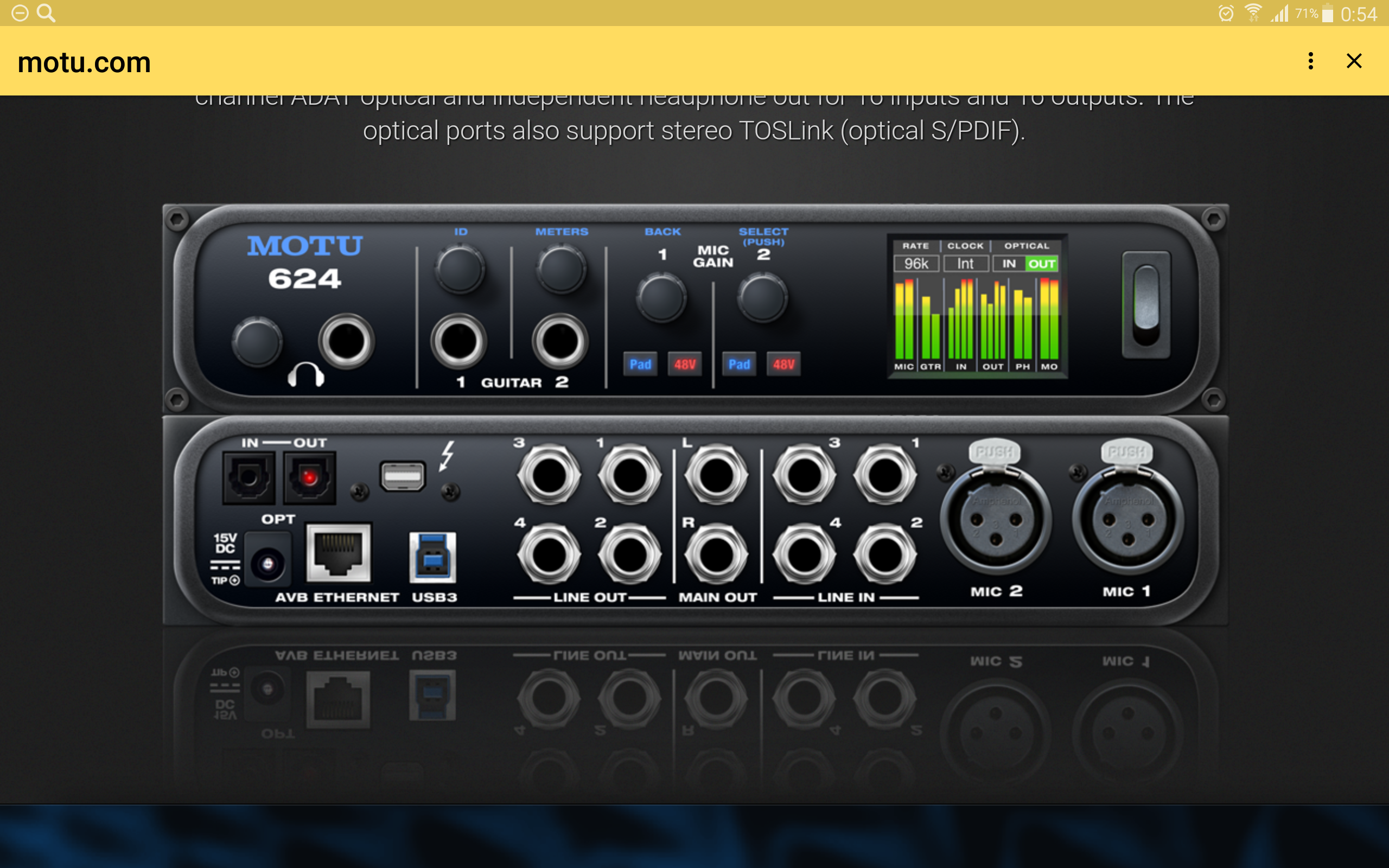
Task: Tap the motu.com address title
Action: 85,62
